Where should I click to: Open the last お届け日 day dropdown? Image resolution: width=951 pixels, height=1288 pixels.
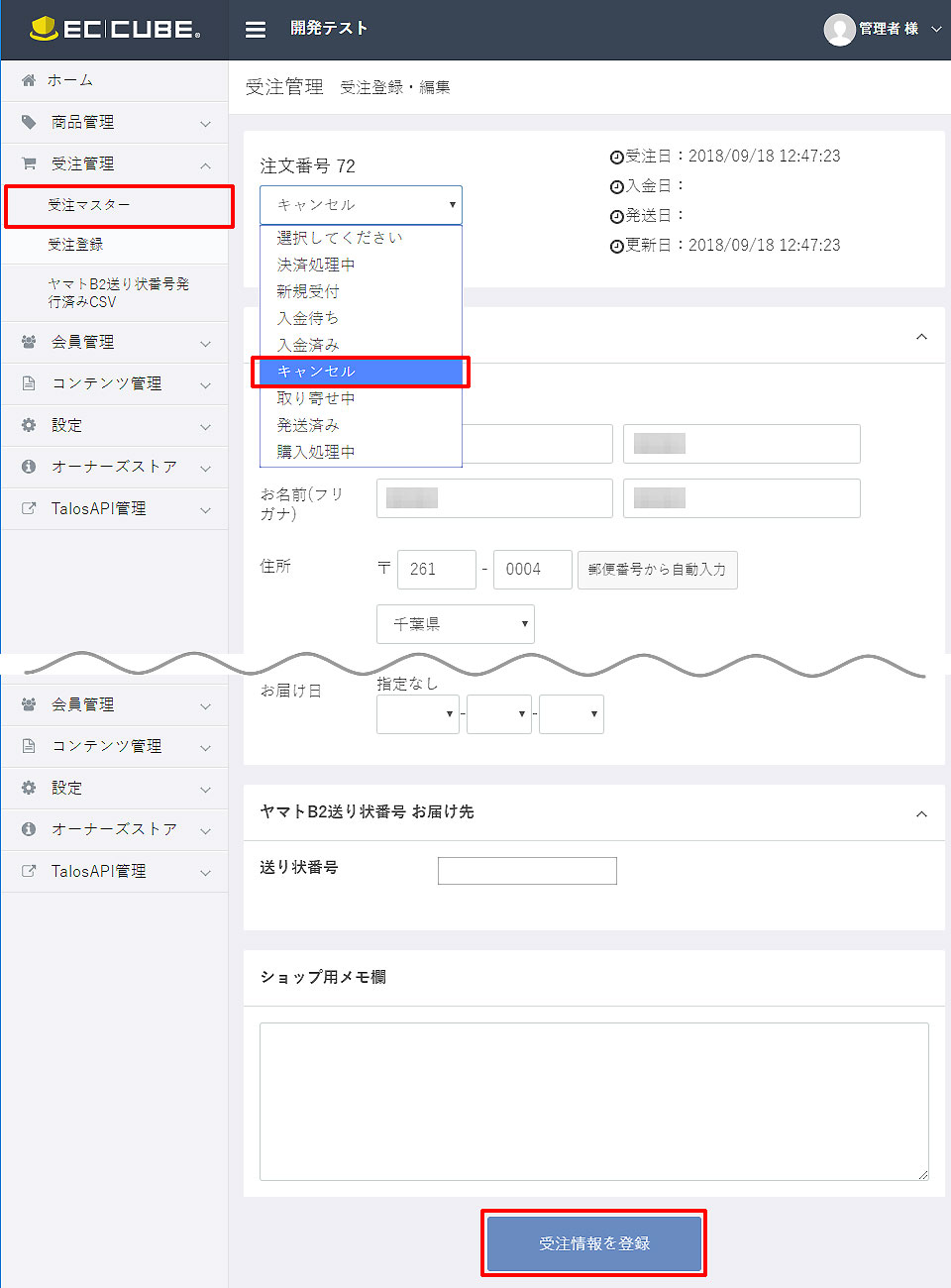572,714
